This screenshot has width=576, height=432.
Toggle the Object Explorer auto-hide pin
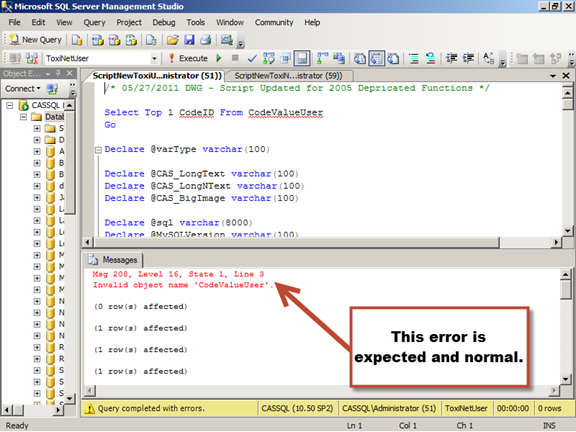[58, 73]
